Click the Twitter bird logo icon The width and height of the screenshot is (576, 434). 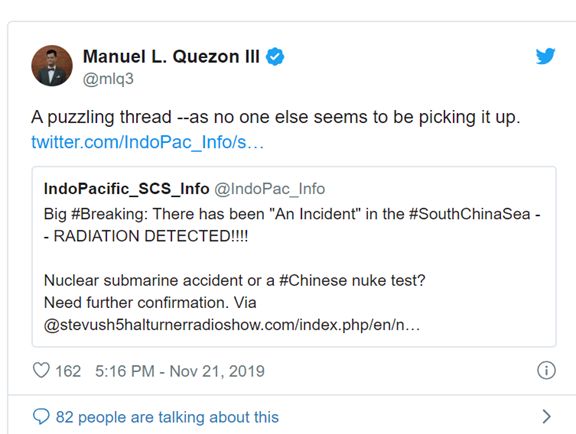point(545,56)
